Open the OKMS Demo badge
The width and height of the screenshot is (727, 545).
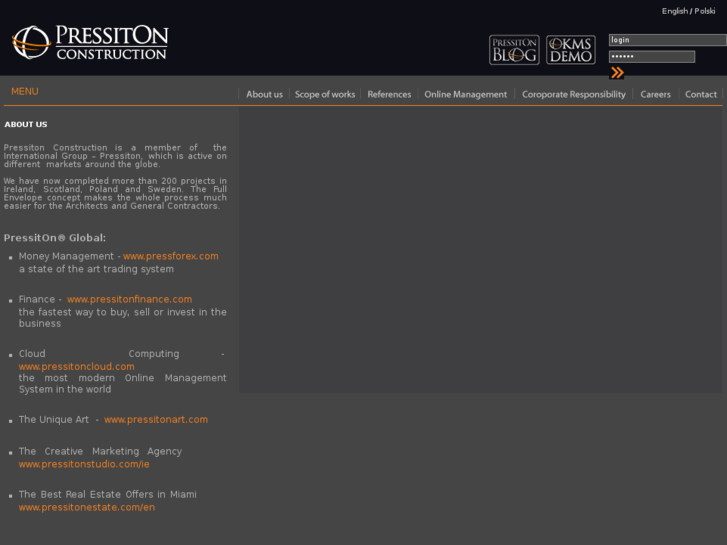571,50
